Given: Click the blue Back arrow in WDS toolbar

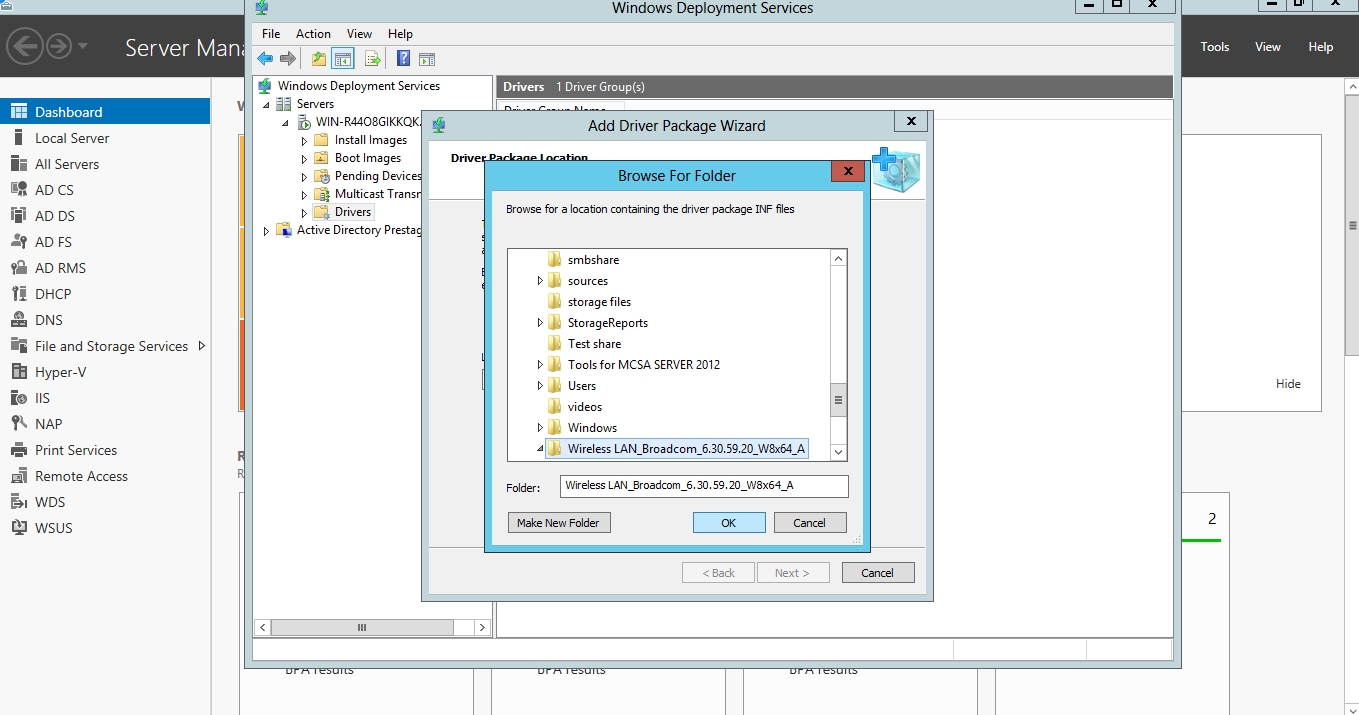Looking at the screenshot, I should point(265,59).
